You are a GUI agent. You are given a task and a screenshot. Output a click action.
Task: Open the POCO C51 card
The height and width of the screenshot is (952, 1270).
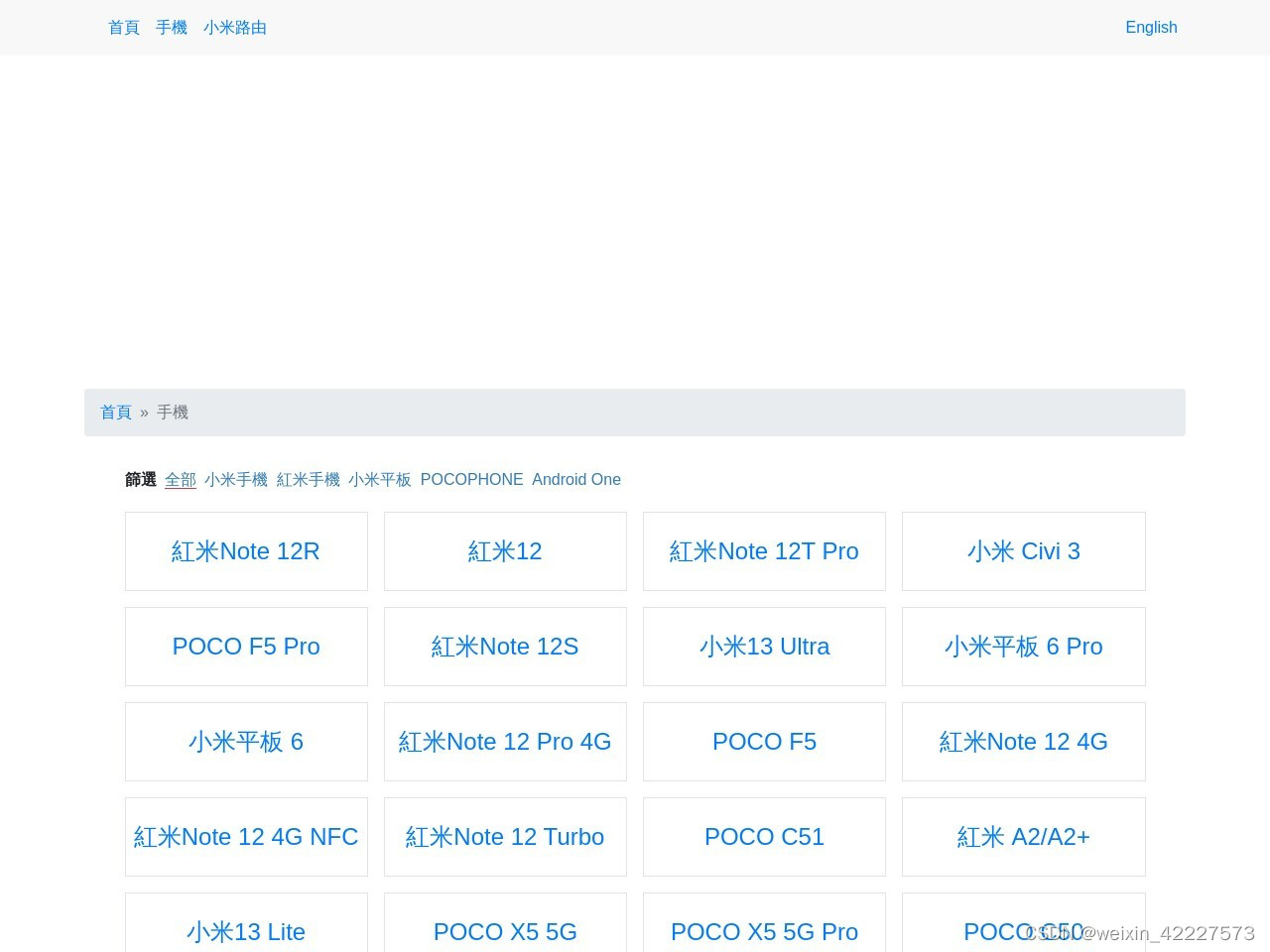point(764,837)
